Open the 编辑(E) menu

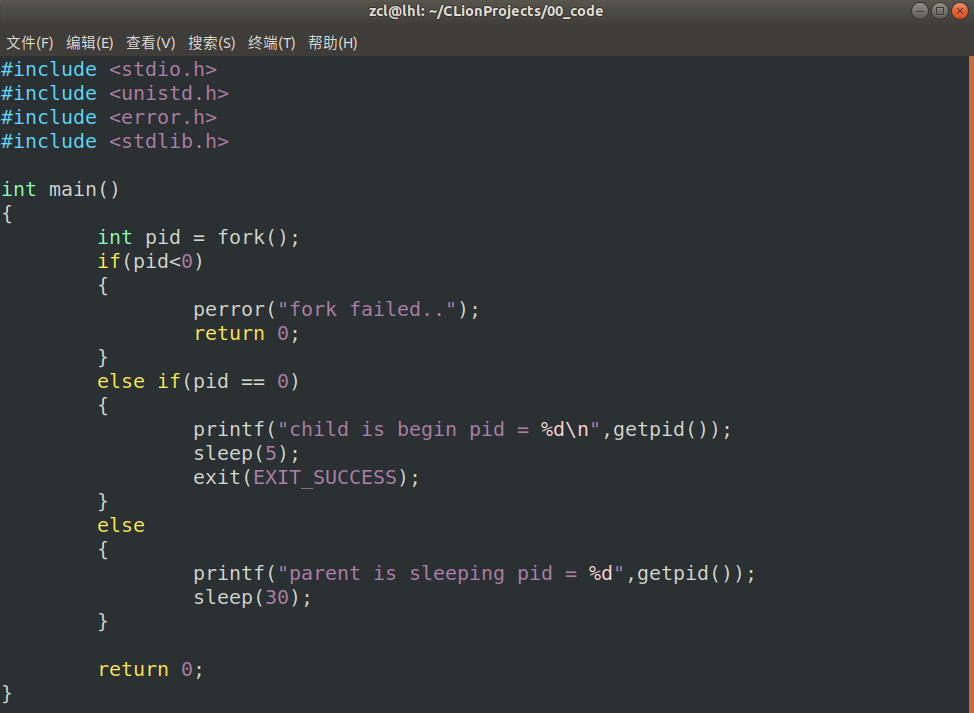click(90, 43)
